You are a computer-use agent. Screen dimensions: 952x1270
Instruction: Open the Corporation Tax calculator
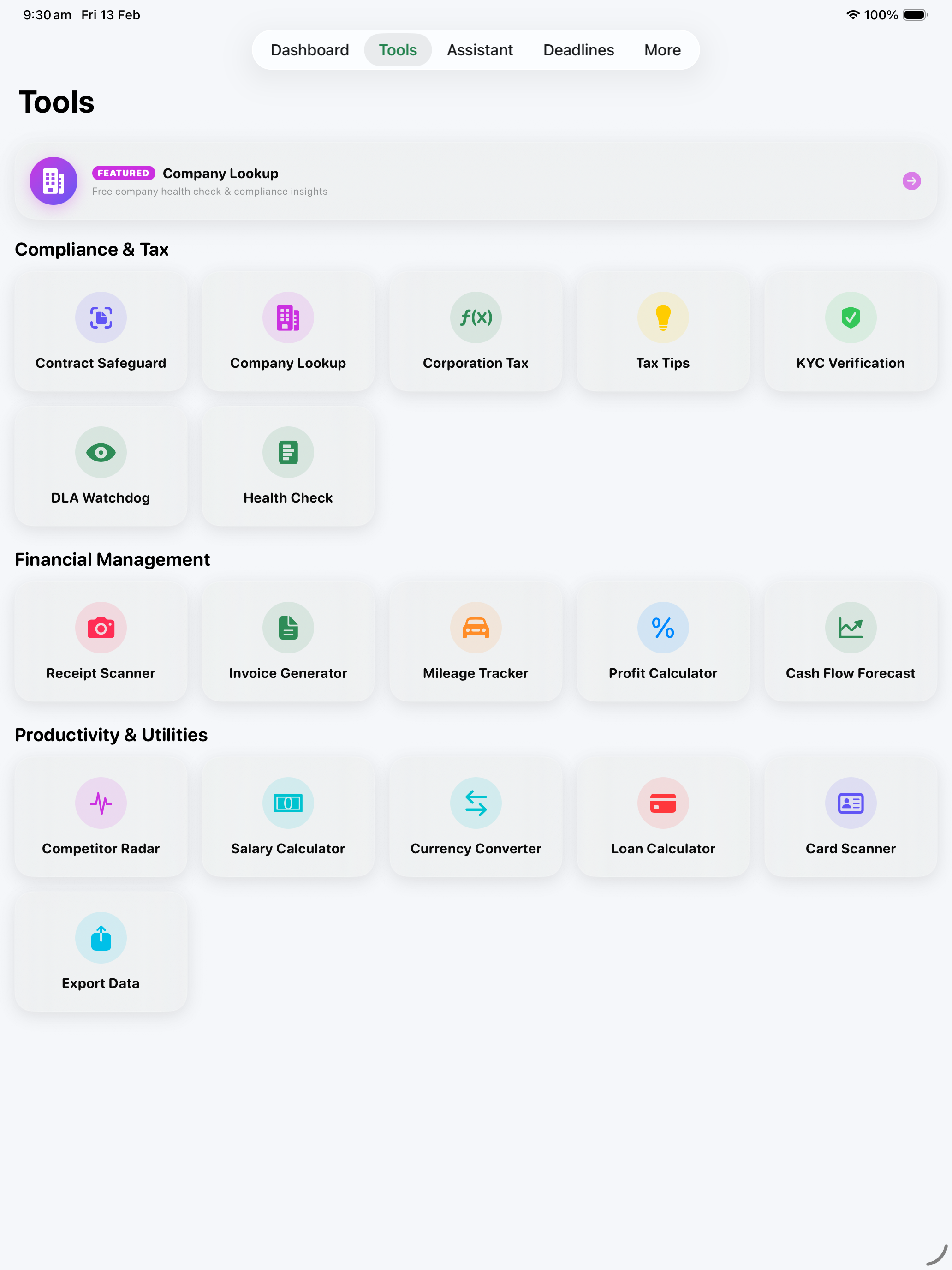476,332
